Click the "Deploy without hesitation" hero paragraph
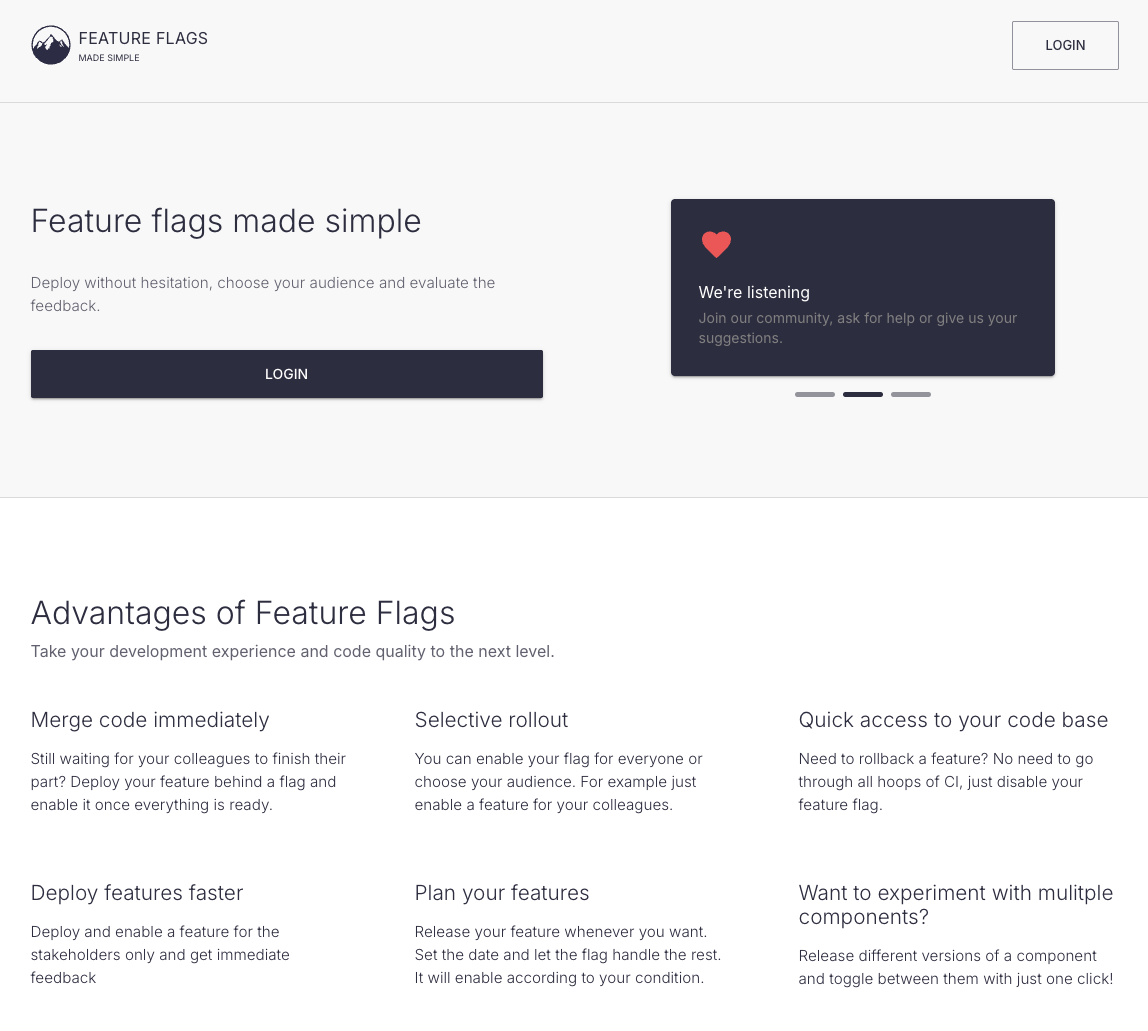 point(263,294)
